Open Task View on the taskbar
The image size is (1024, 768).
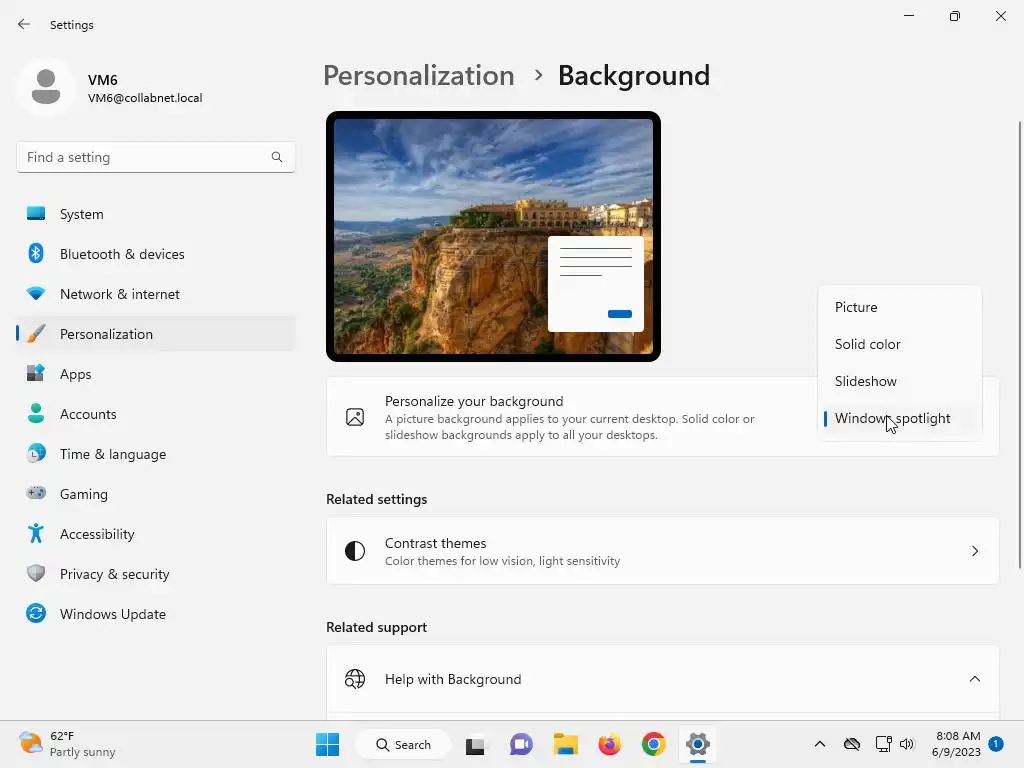(475, 745)
